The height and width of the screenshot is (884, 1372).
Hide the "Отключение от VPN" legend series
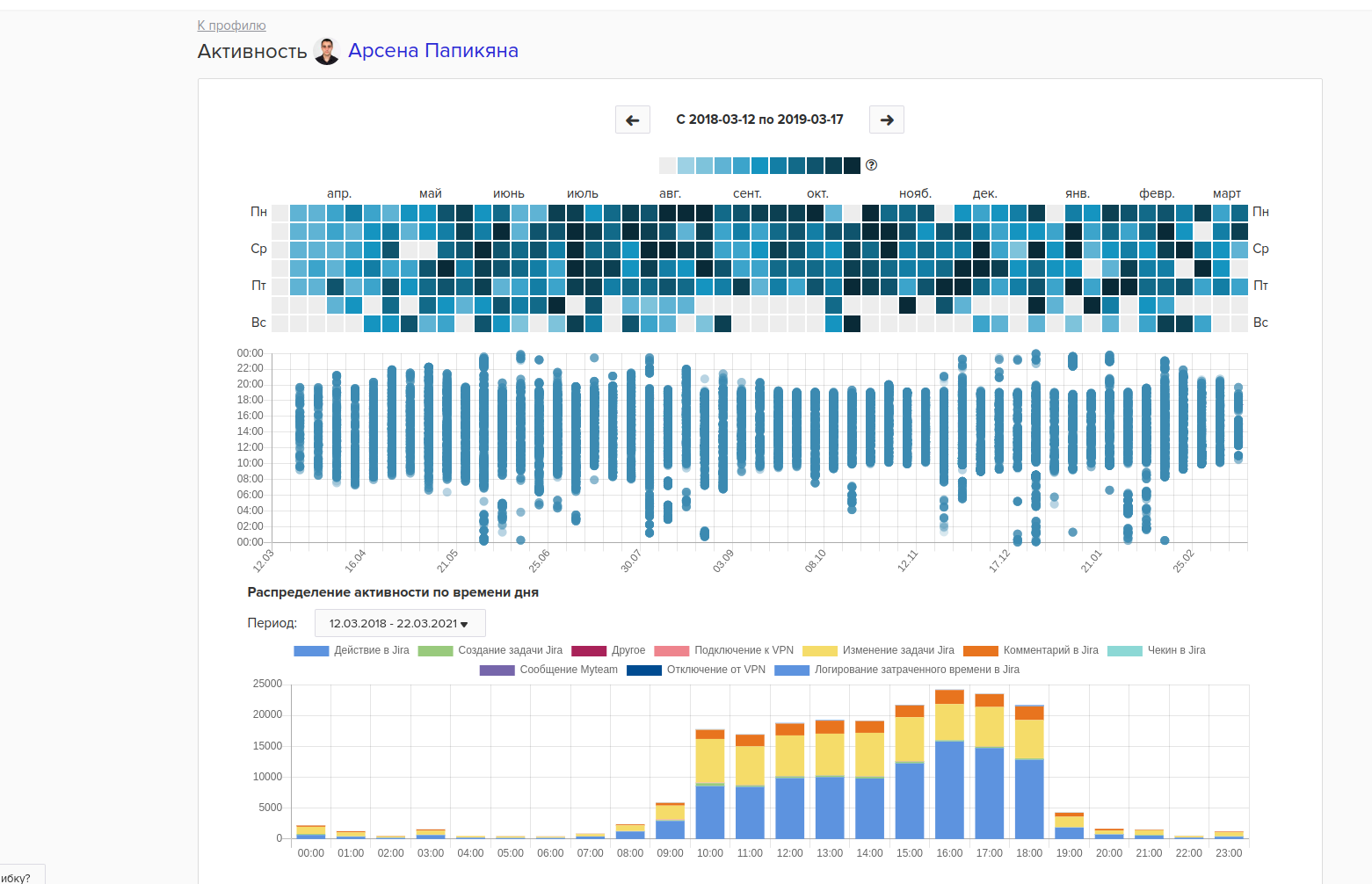pos(696,670)
